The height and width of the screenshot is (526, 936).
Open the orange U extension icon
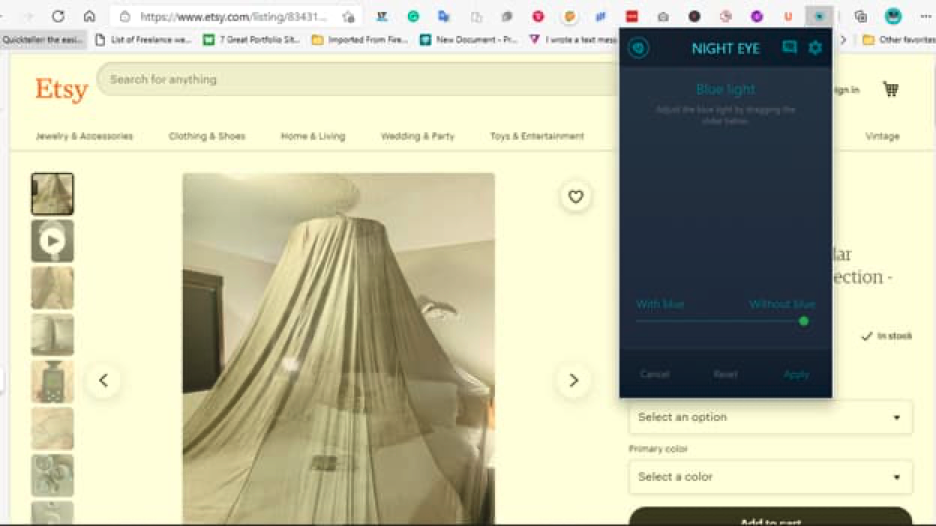(788, 17)
